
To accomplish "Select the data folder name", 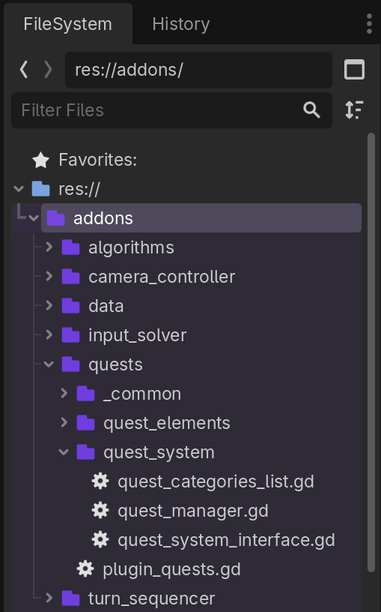I will (x=106, y=306).
